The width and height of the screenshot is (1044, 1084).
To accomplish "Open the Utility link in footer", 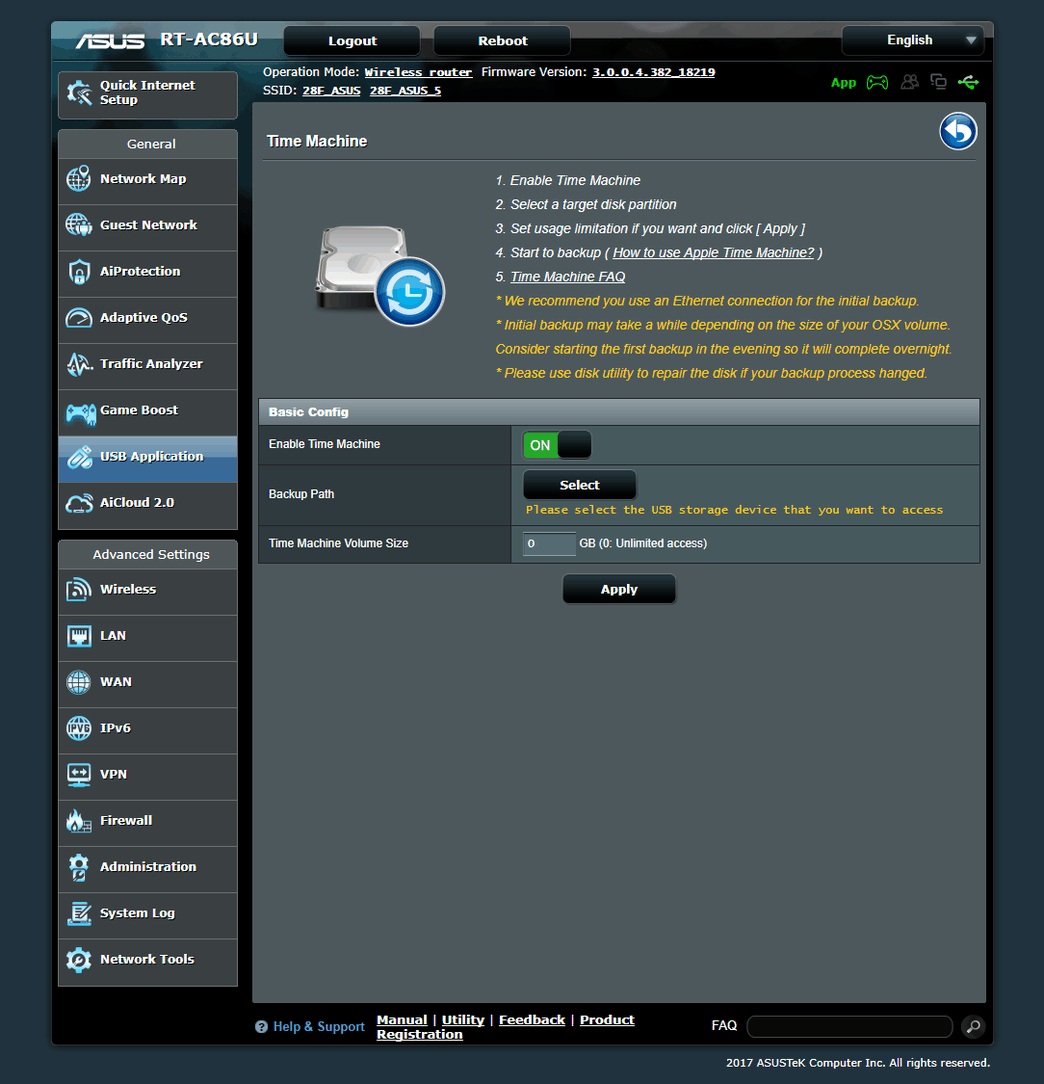I will click(x=463, y=1020).
